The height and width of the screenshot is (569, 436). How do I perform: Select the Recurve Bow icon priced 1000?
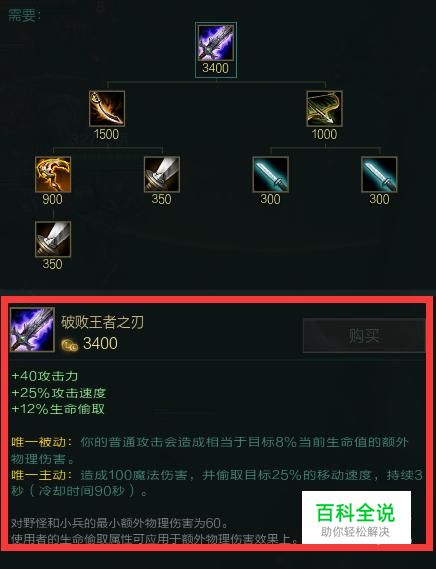tap(325, 109)
